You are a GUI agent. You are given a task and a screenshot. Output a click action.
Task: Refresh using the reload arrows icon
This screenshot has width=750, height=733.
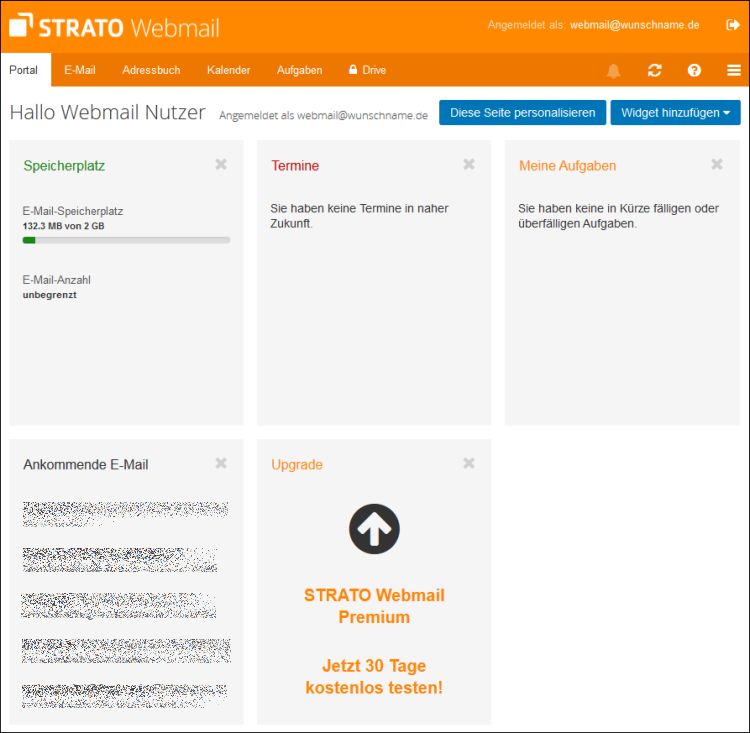point(654,70)
